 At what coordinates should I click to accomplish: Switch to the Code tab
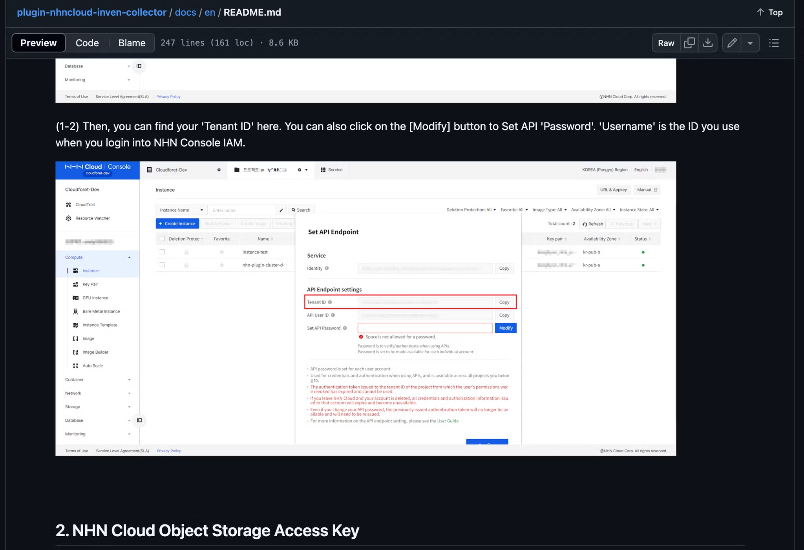pyautogui.click(x=87, y=43)
